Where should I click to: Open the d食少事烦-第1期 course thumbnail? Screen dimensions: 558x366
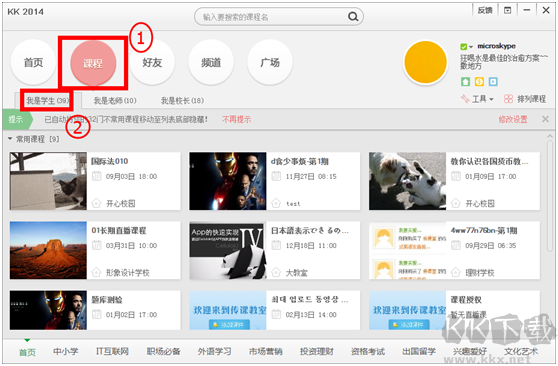coord(228,181)
